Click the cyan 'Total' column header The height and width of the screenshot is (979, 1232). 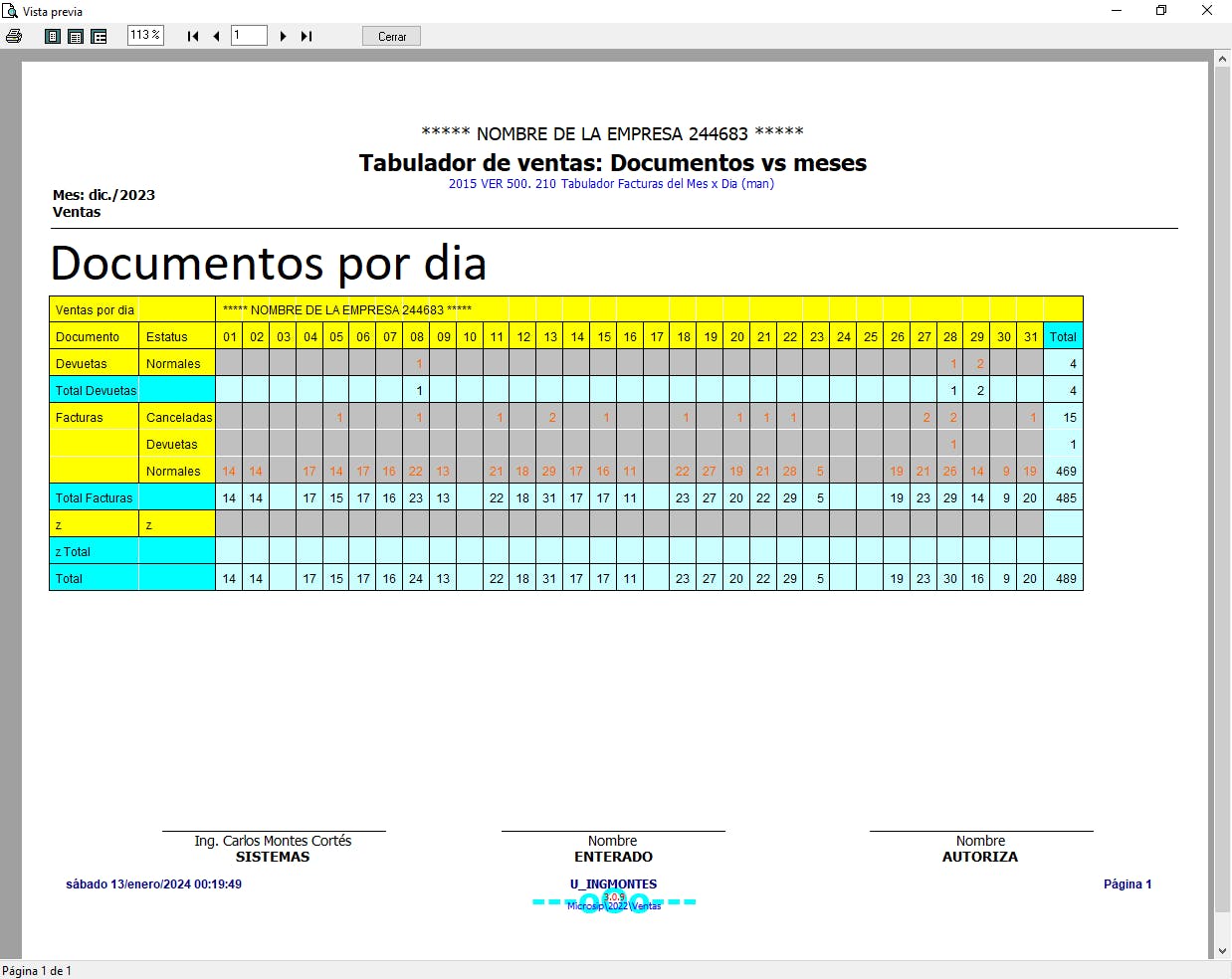tap(1063, 336)
